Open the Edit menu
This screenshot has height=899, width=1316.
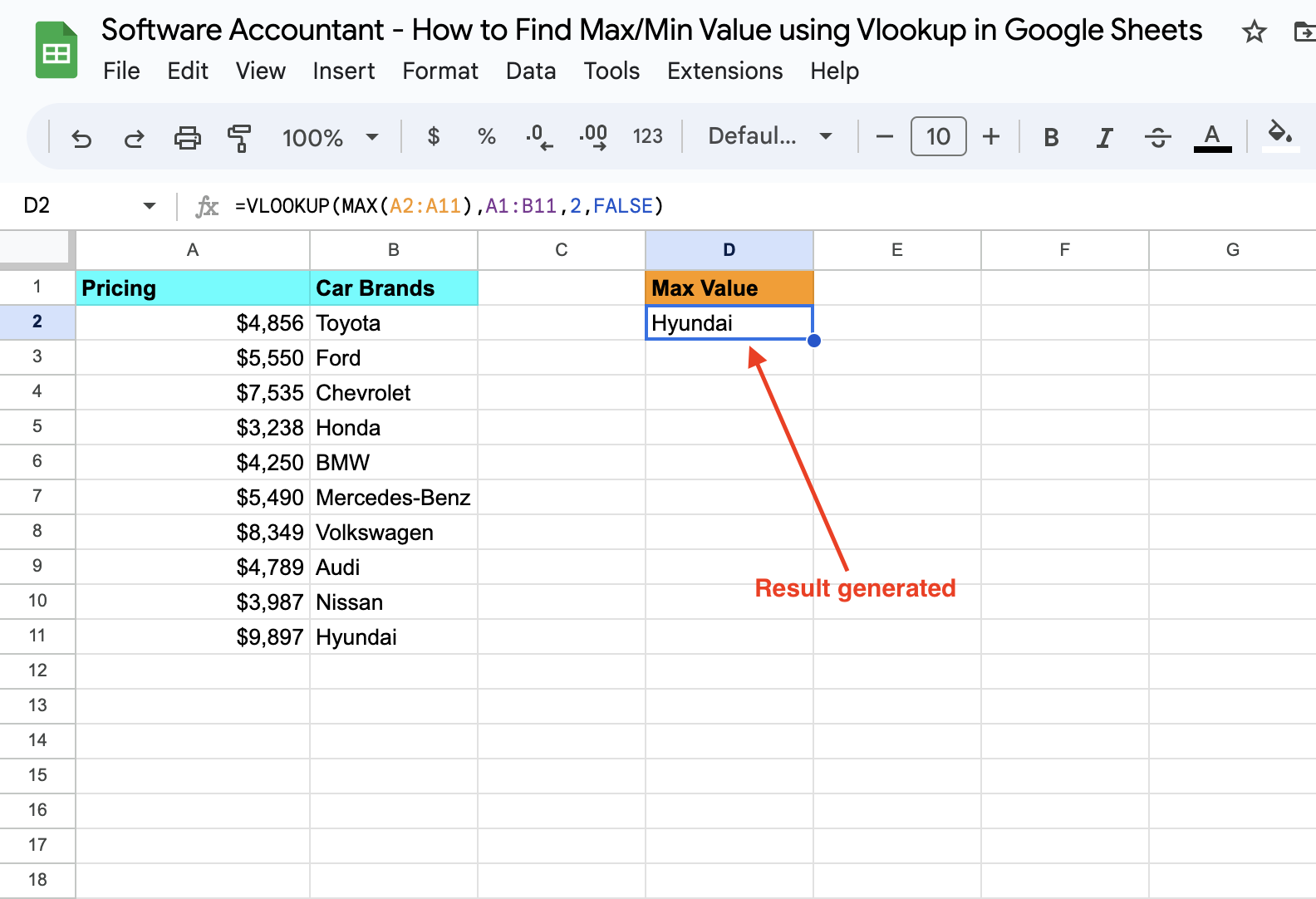188,71
